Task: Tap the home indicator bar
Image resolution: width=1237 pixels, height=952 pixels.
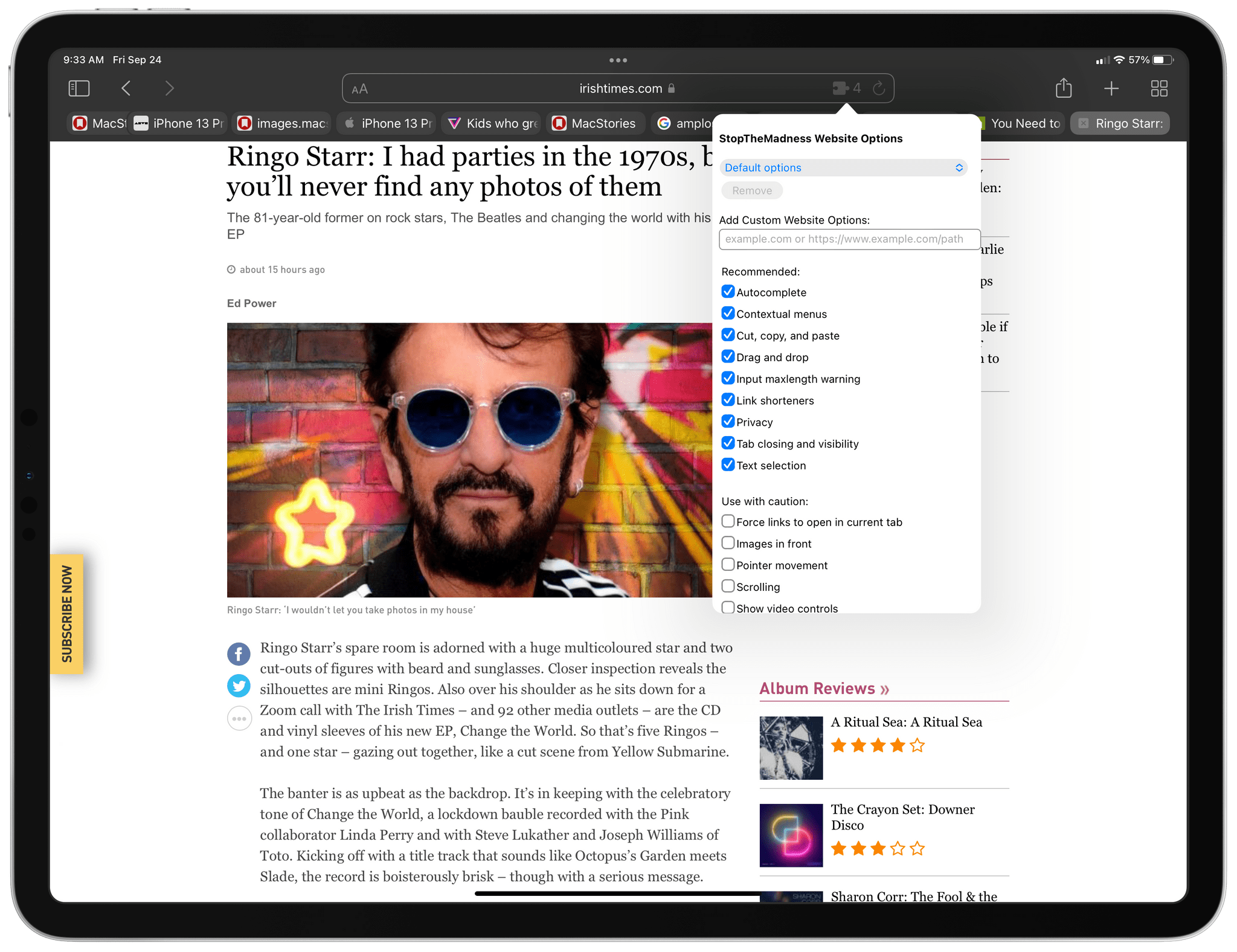Action: click(x=617, y=893)
